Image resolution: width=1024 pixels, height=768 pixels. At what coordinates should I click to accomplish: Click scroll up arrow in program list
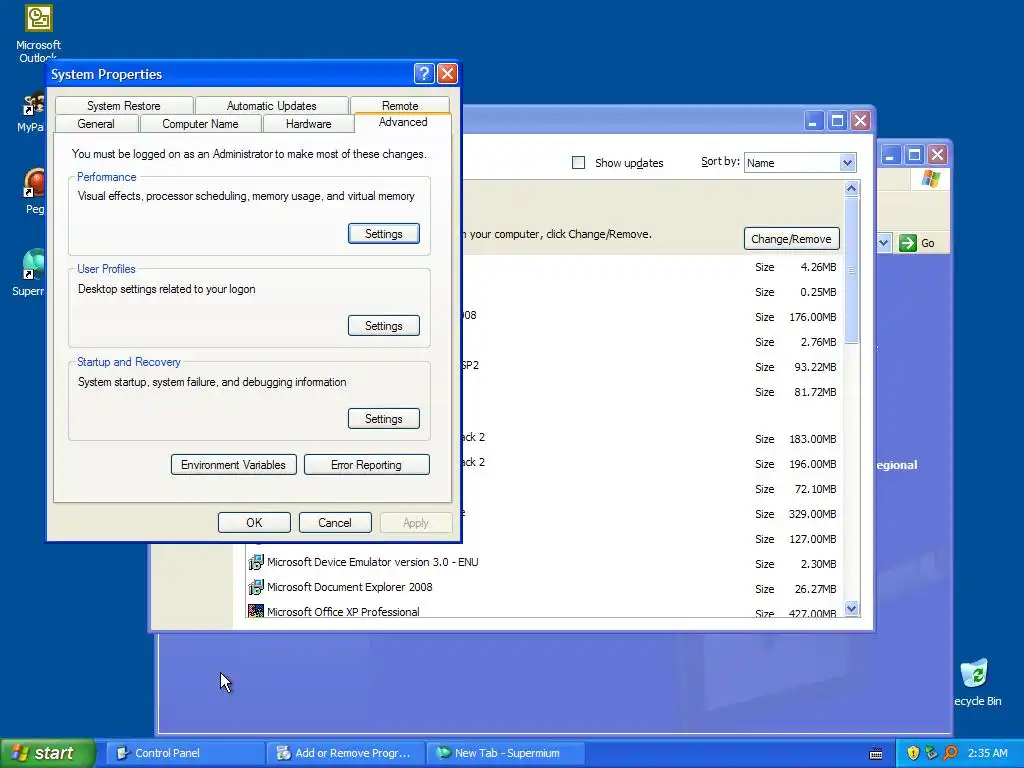pos(851,189)
